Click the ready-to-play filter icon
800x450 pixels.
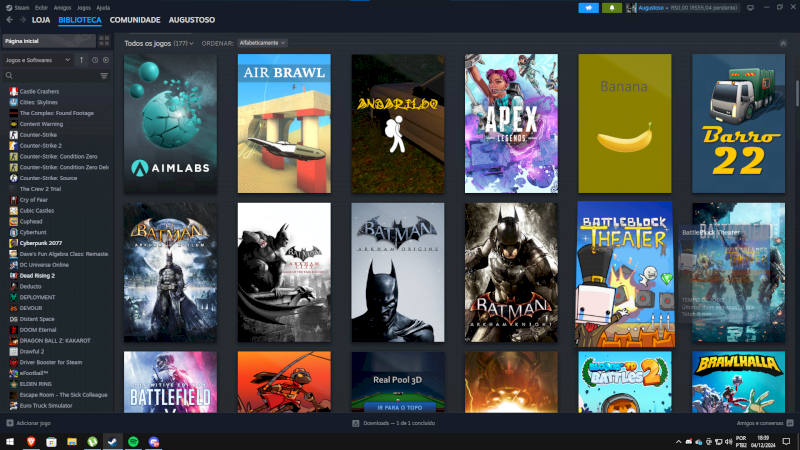pos(106,60)
